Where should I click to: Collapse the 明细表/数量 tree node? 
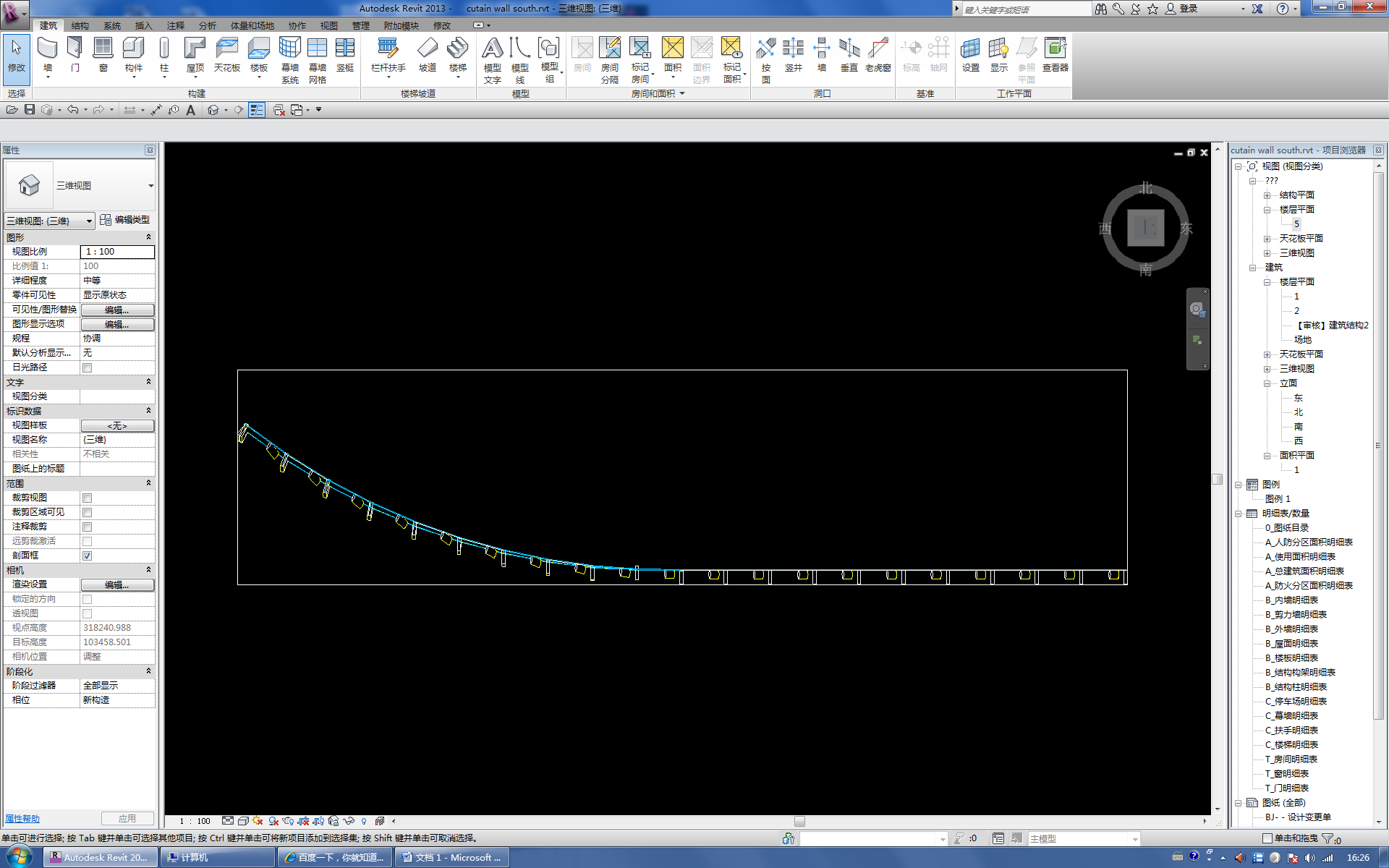(x=1238, y=514)
